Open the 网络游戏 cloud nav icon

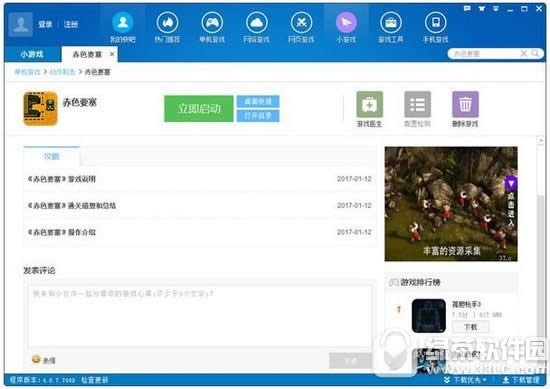(257, 22)
